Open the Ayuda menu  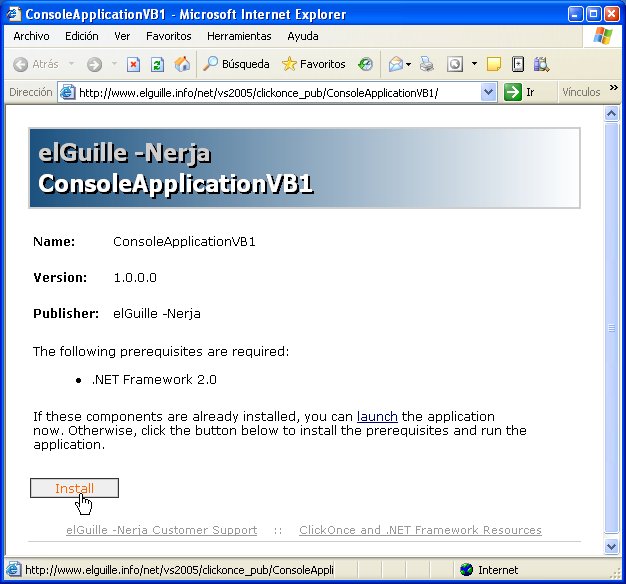coord(303,36)
